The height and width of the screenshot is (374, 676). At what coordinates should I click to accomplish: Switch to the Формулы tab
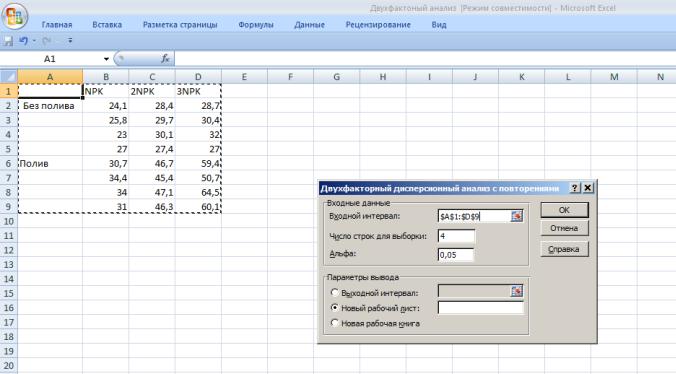[256, 25]
